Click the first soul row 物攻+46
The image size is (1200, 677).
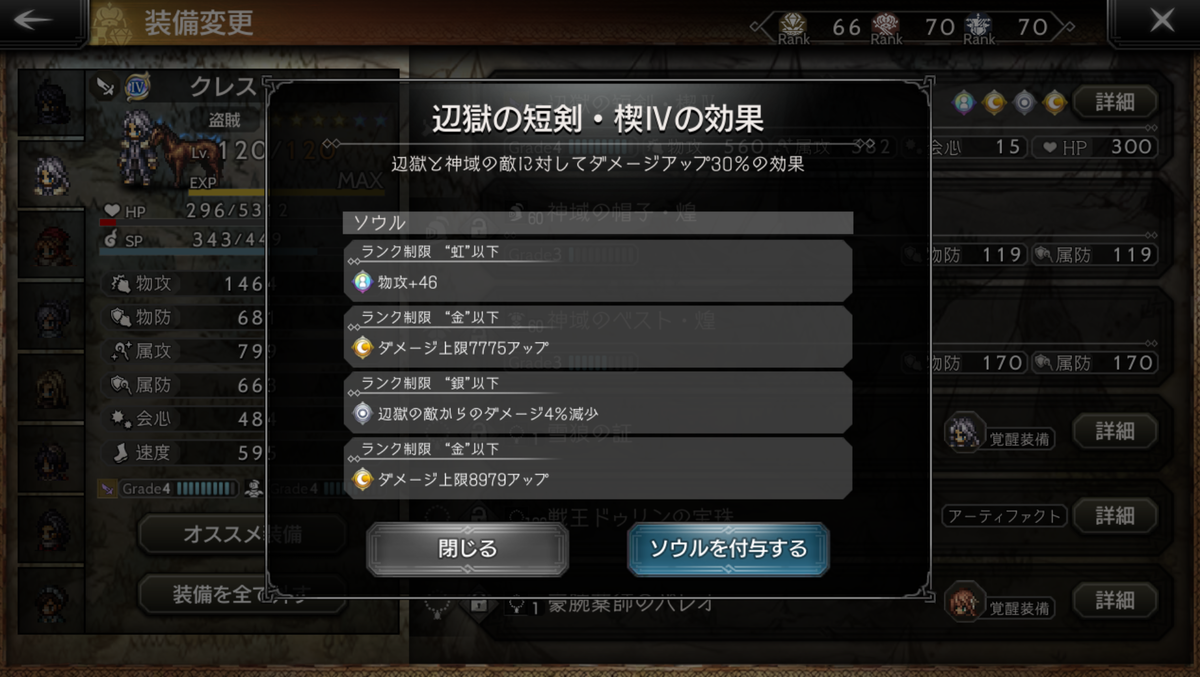click(598, 271)
